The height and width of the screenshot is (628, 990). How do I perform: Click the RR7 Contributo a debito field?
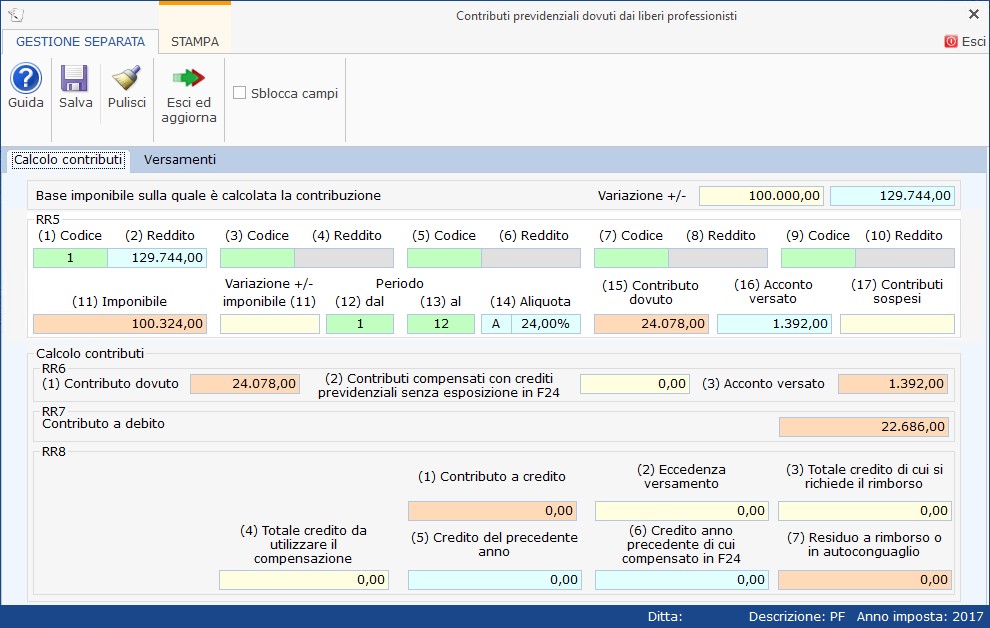pos(864,427)
